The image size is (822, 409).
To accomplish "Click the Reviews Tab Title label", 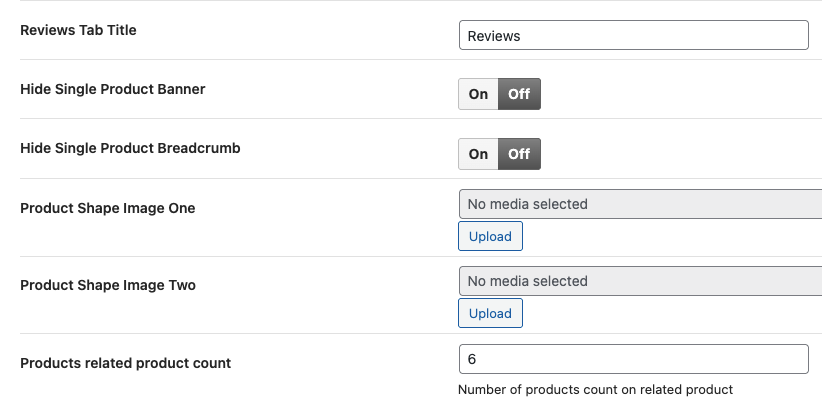I will 78,30.
